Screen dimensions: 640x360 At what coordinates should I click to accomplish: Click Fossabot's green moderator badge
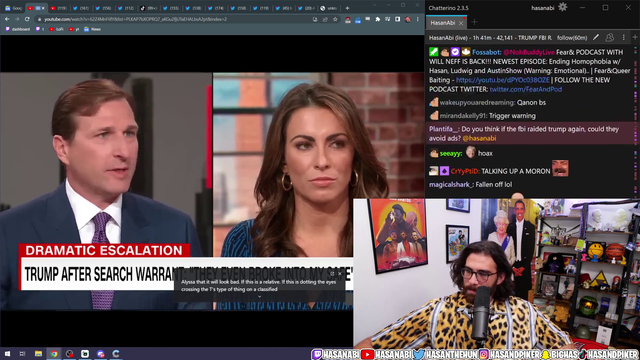433,52
